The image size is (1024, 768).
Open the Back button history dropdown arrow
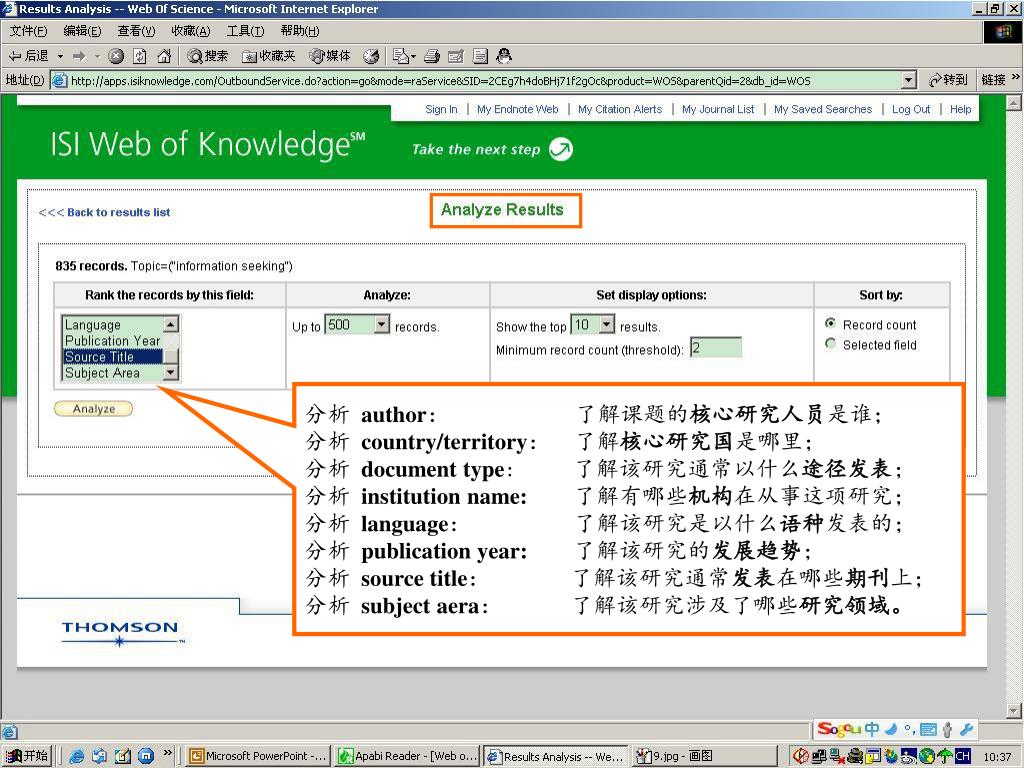60,56
